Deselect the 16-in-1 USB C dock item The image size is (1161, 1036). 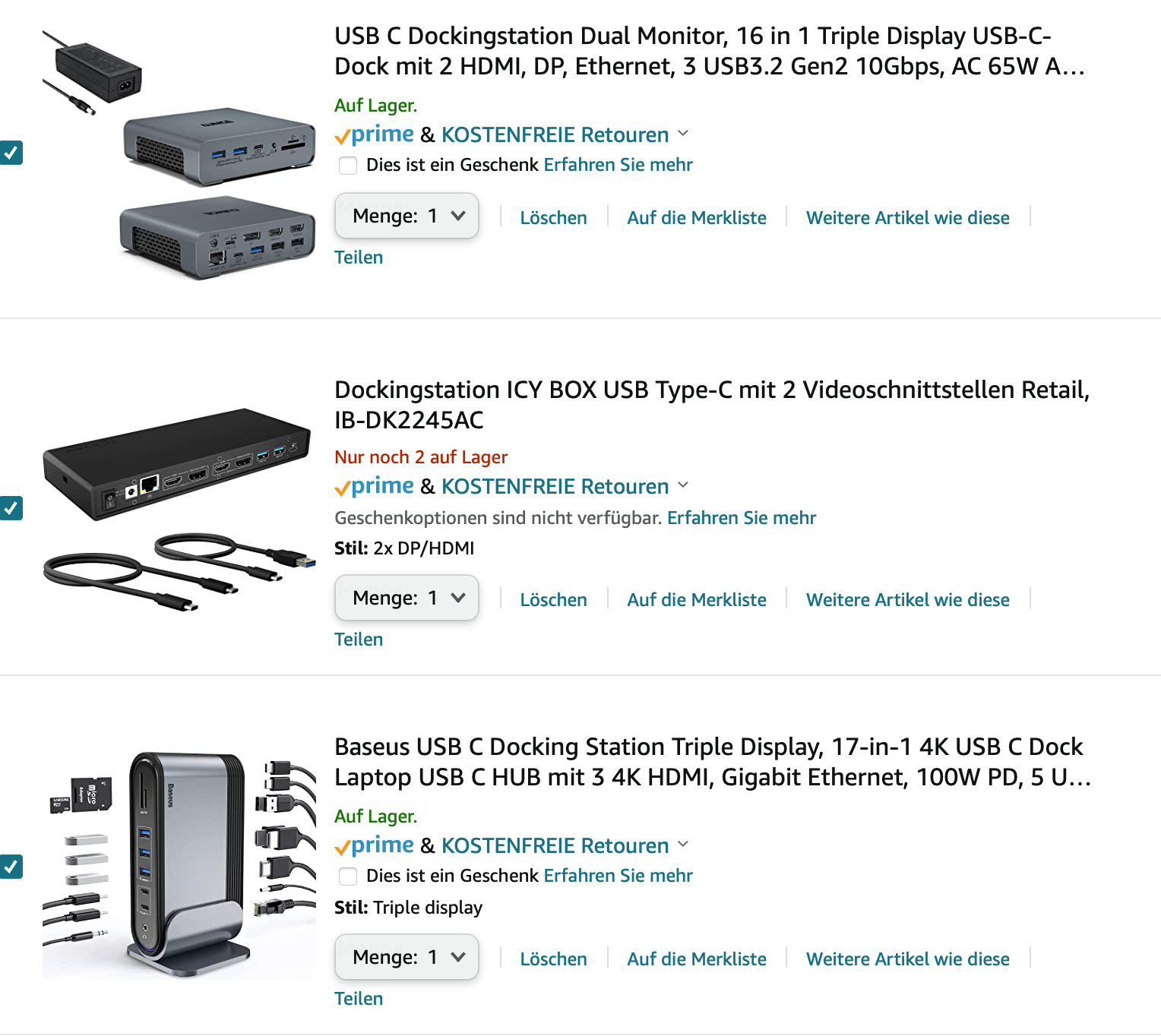pyautogui.click(x=11, y=153)
